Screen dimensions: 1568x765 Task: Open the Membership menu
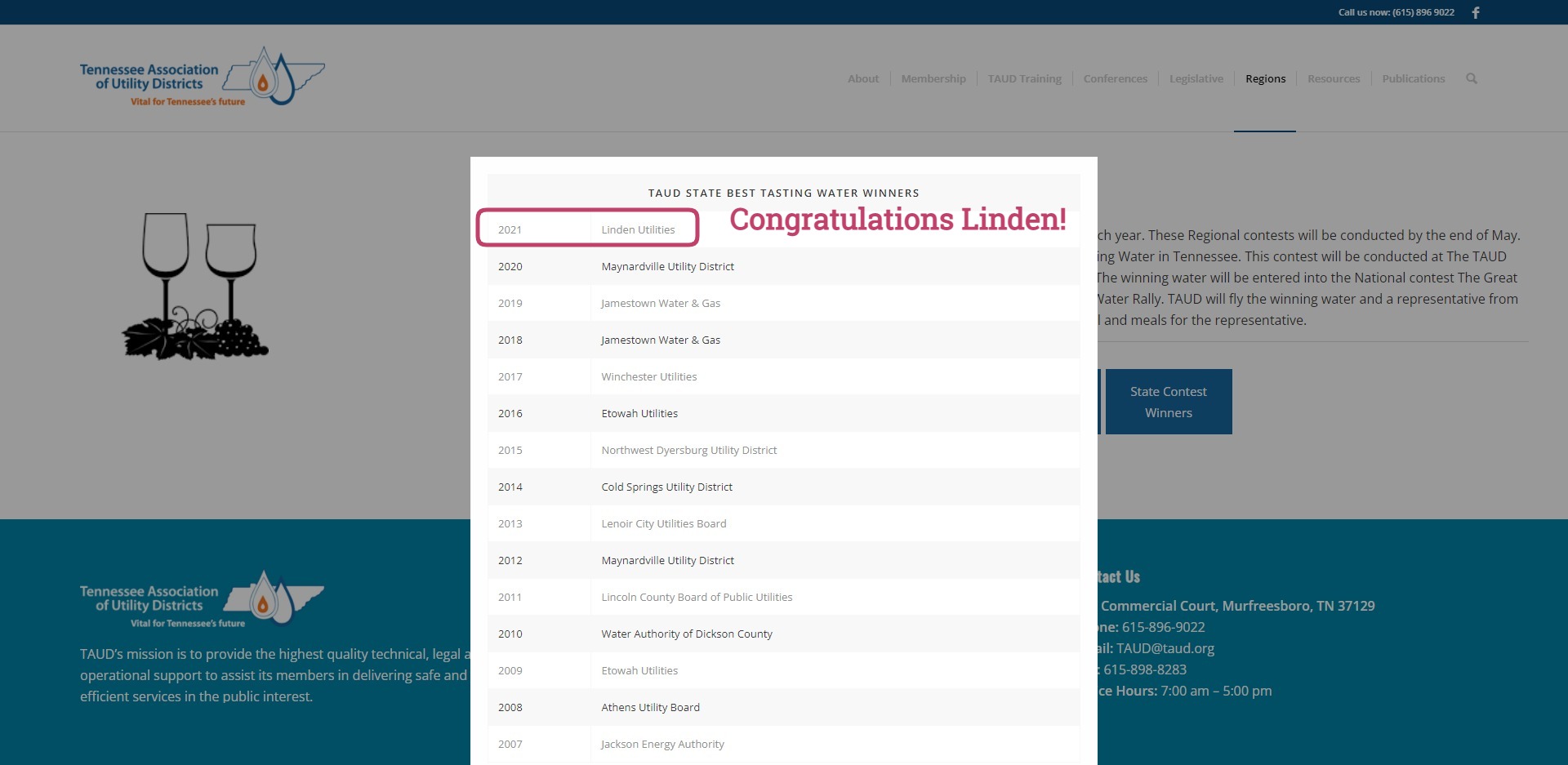[933, 78]
